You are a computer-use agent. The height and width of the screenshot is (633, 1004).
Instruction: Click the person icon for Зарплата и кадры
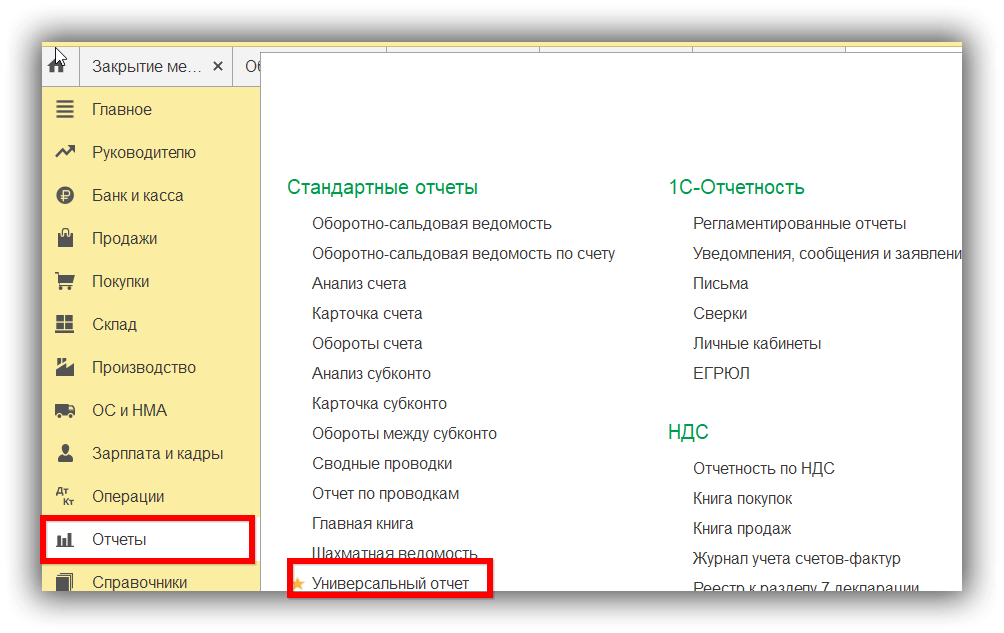coord(65,453)
